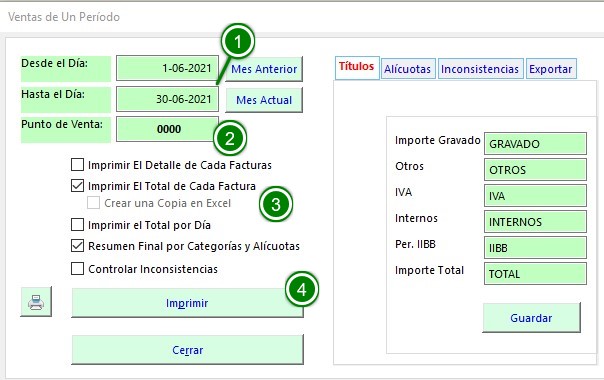Screen dimensions: 604x380
Task: Select the Títulos tab
Action: [357, 67]
